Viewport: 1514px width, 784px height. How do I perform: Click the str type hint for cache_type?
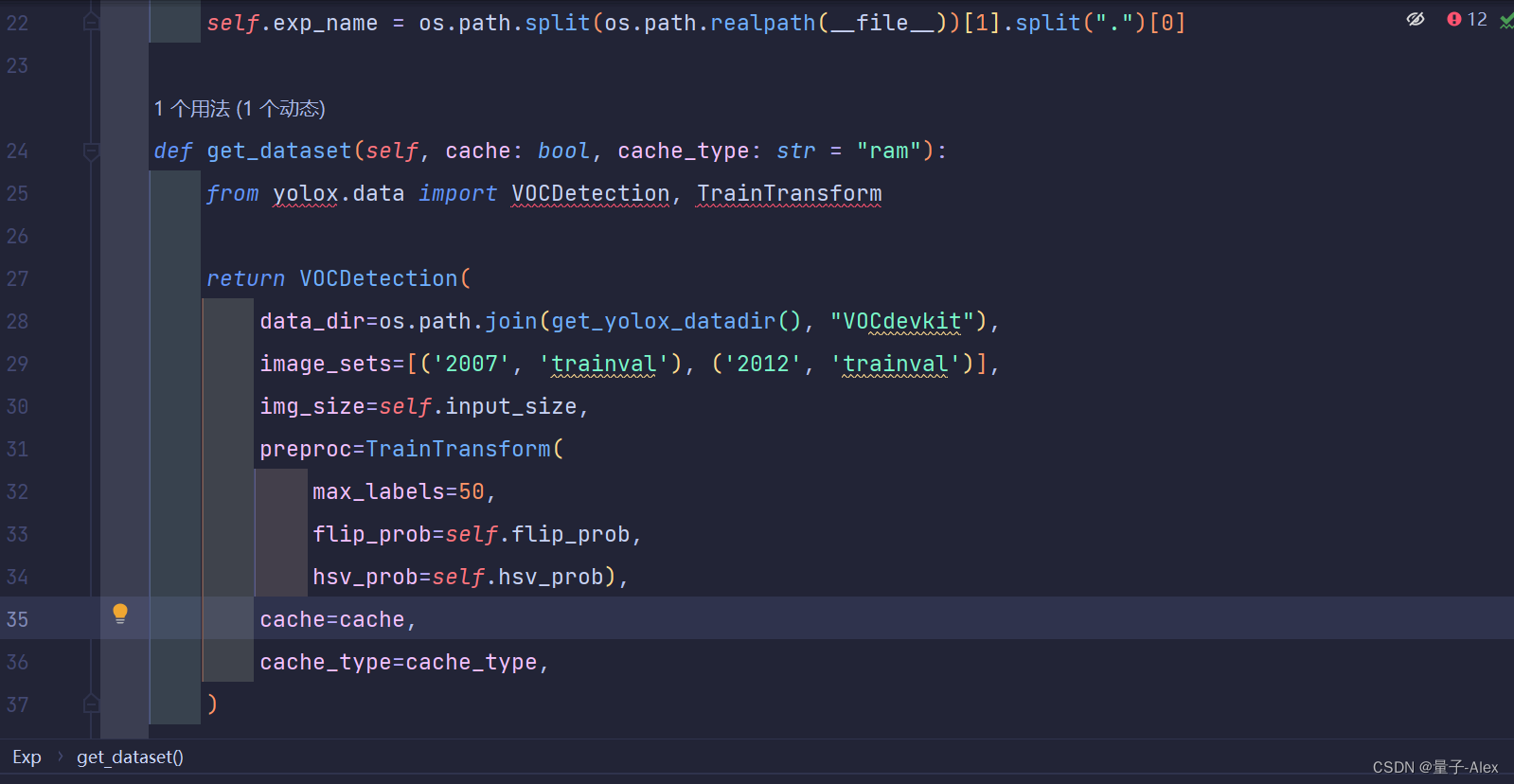click(796, 151)
